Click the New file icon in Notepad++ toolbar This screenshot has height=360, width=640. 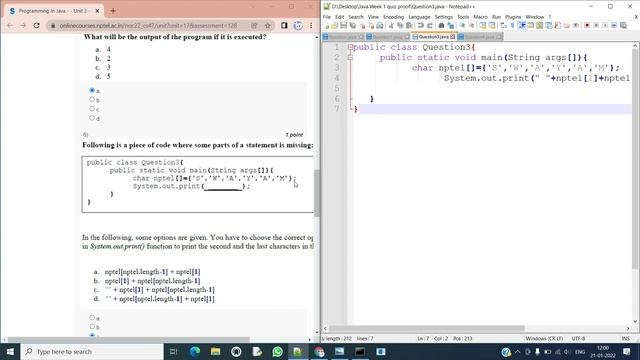[x=327, y=26]
